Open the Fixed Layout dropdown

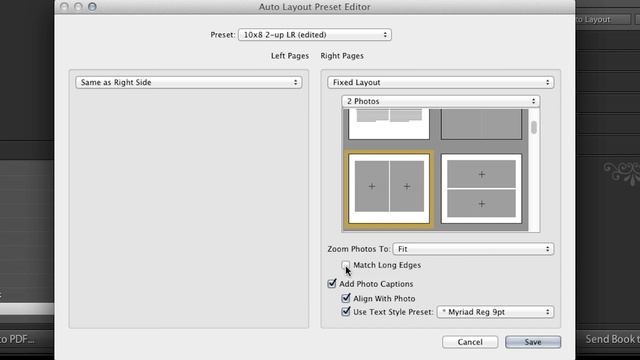[x=440, y=82]
